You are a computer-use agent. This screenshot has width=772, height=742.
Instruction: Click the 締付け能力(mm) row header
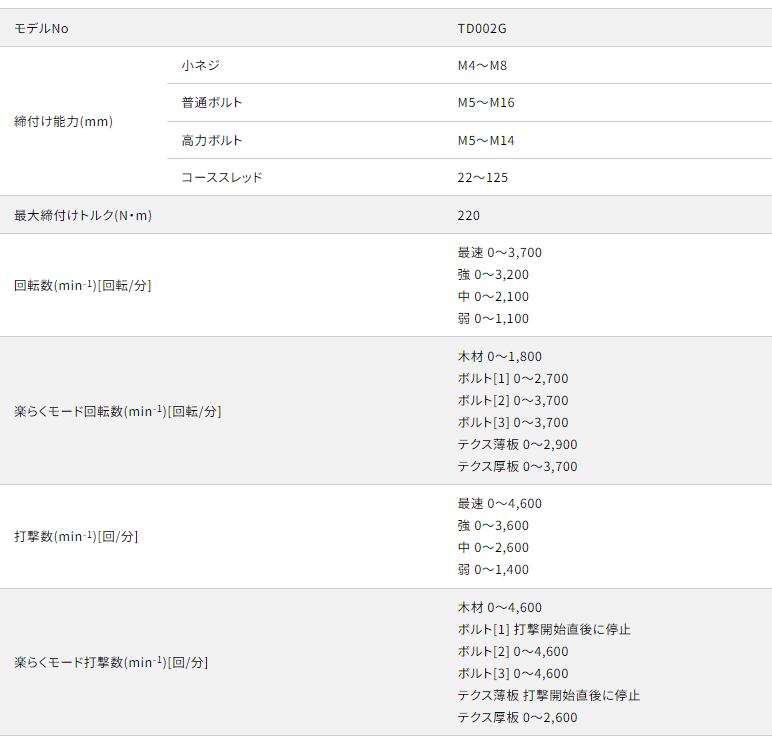[x=63, y=121]
